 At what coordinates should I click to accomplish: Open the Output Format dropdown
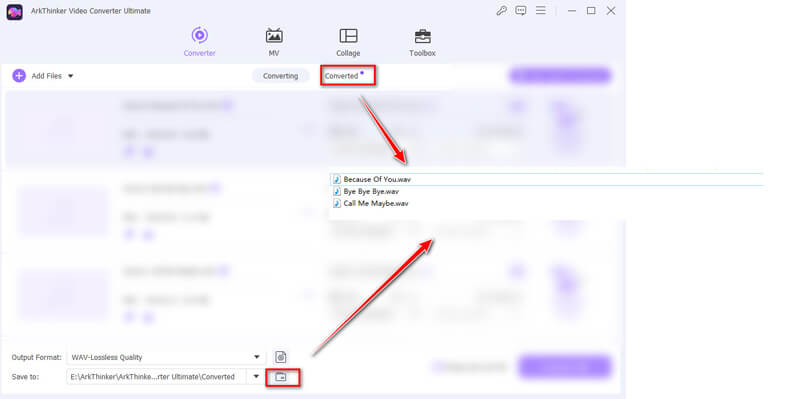coord(166,357)
